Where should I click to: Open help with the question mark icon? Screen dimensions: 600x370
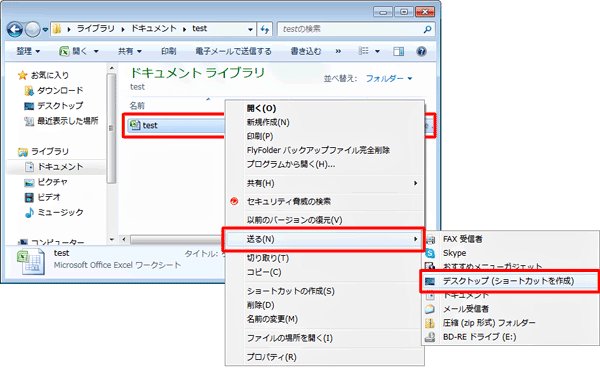coord(421,51)
